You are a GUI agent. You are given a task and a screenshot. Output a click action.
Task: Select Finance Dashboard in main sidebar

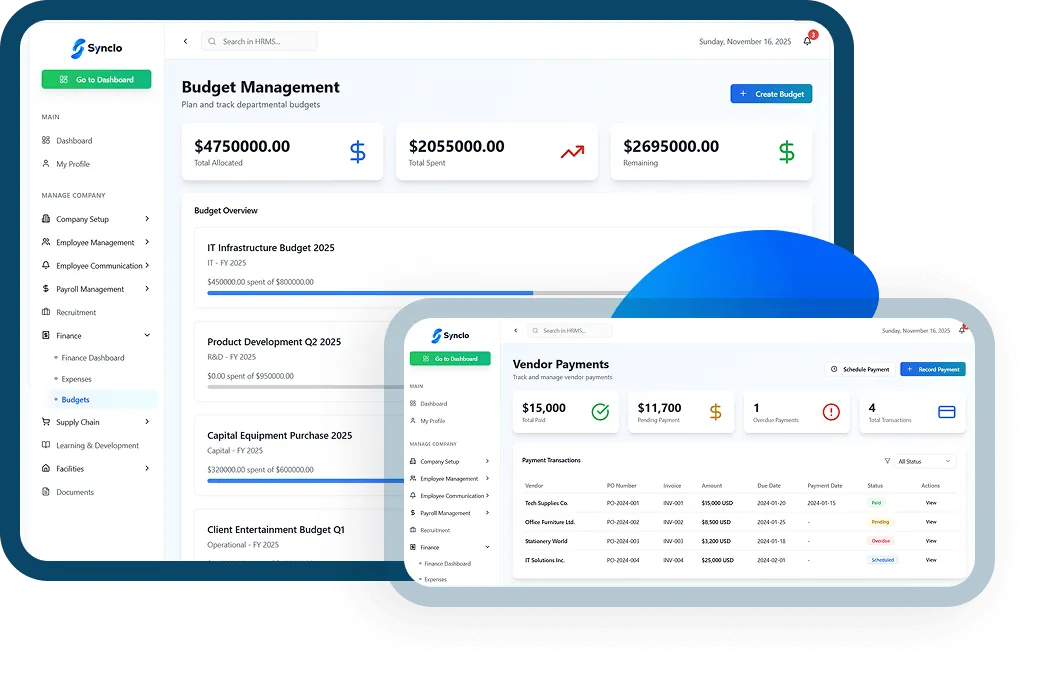93,358
